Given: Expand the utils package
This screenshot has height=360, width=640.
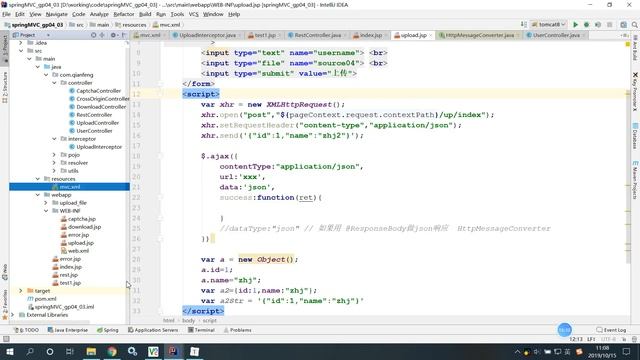Looking at the screenshot, I should [54, 171].
